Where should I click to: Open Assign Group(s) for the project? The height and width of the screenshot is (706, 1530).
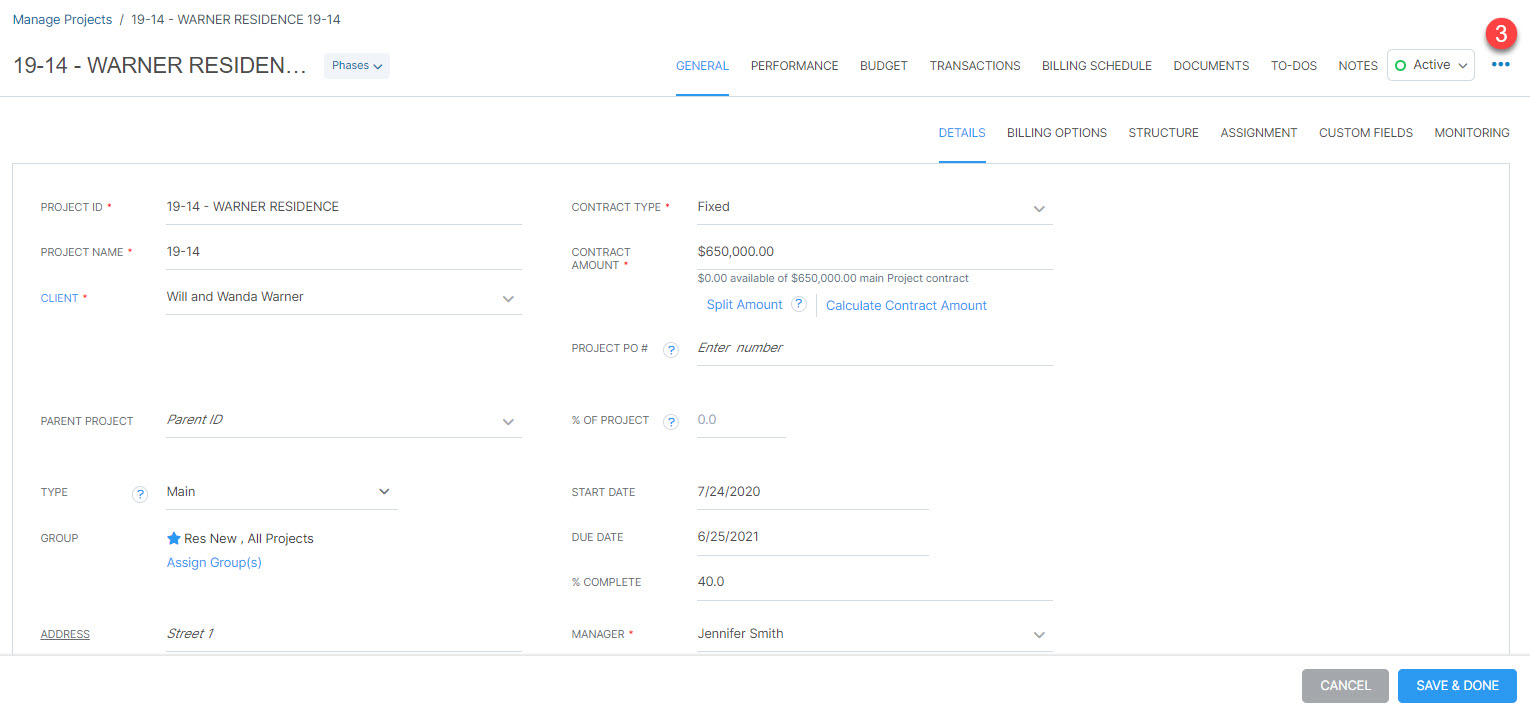[214, 562]
